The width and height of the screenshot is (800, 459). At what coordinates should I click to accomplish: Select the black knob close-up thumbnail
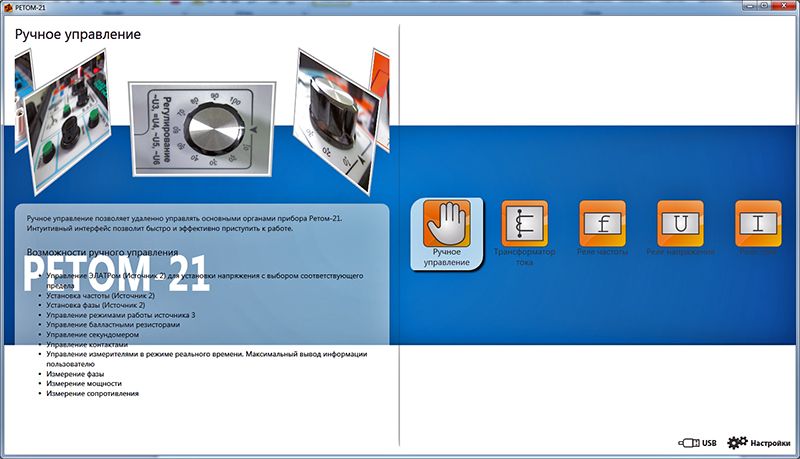tap(338, 122)
